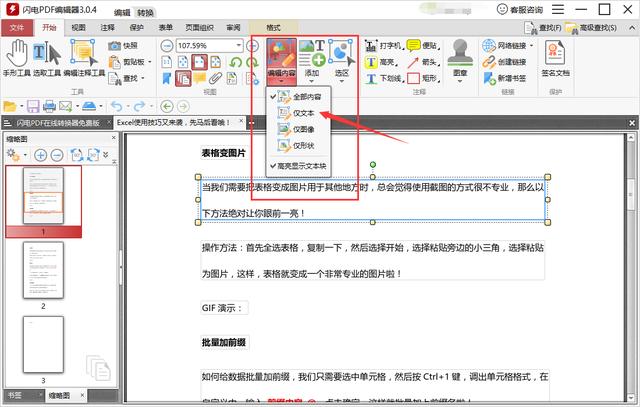Select the 便贴 sticky note tool

(x=424, y=45)
